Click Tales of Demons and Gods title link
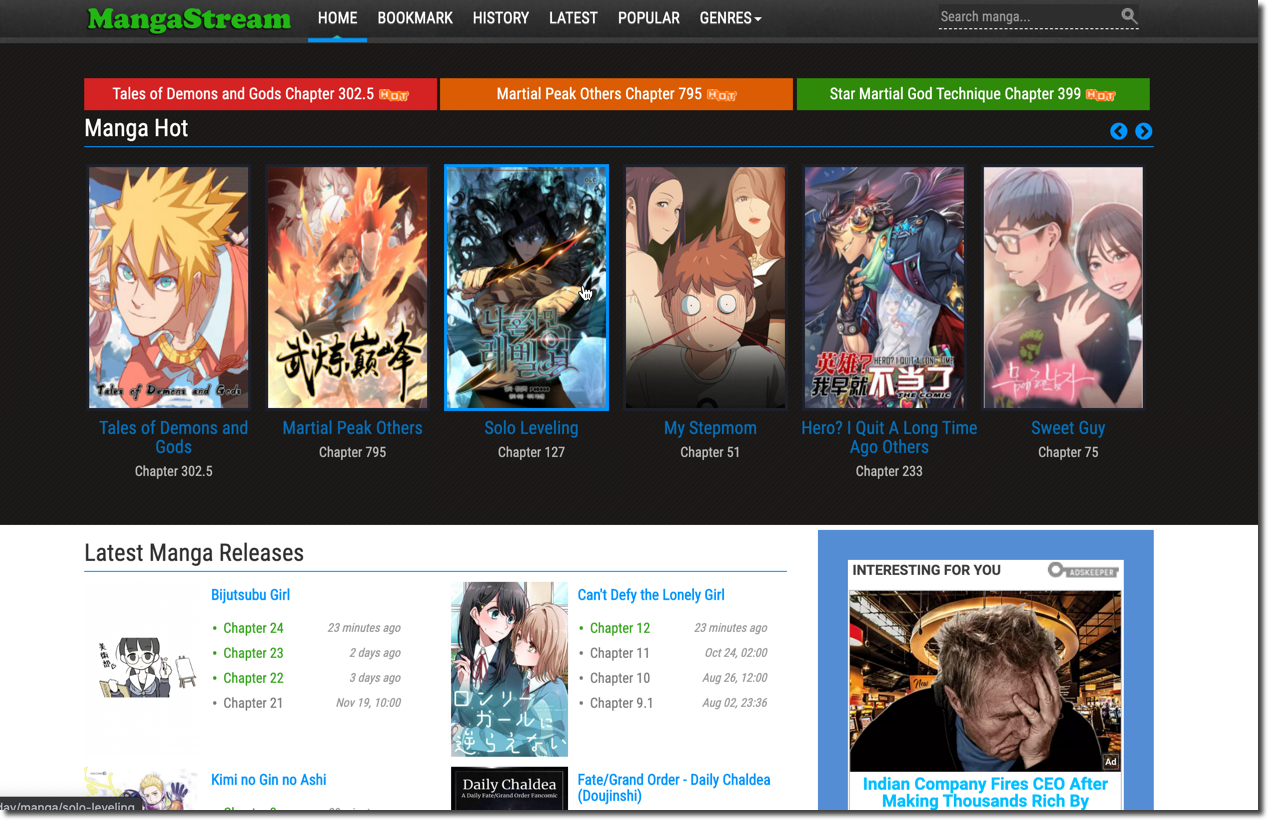 pos(173,437)
